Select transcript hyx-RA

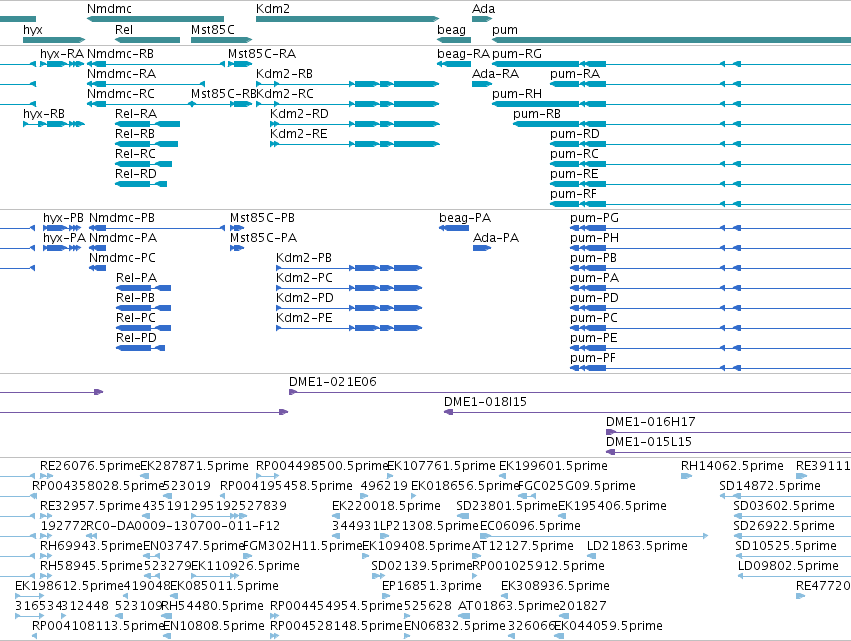point(62,54)
